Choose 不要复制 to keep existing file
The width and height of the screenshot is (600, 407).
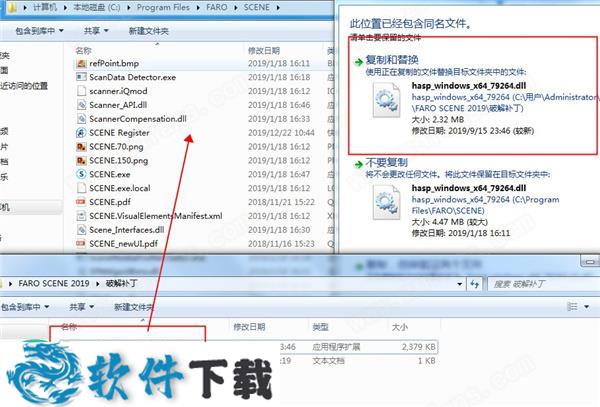[387, 163]
